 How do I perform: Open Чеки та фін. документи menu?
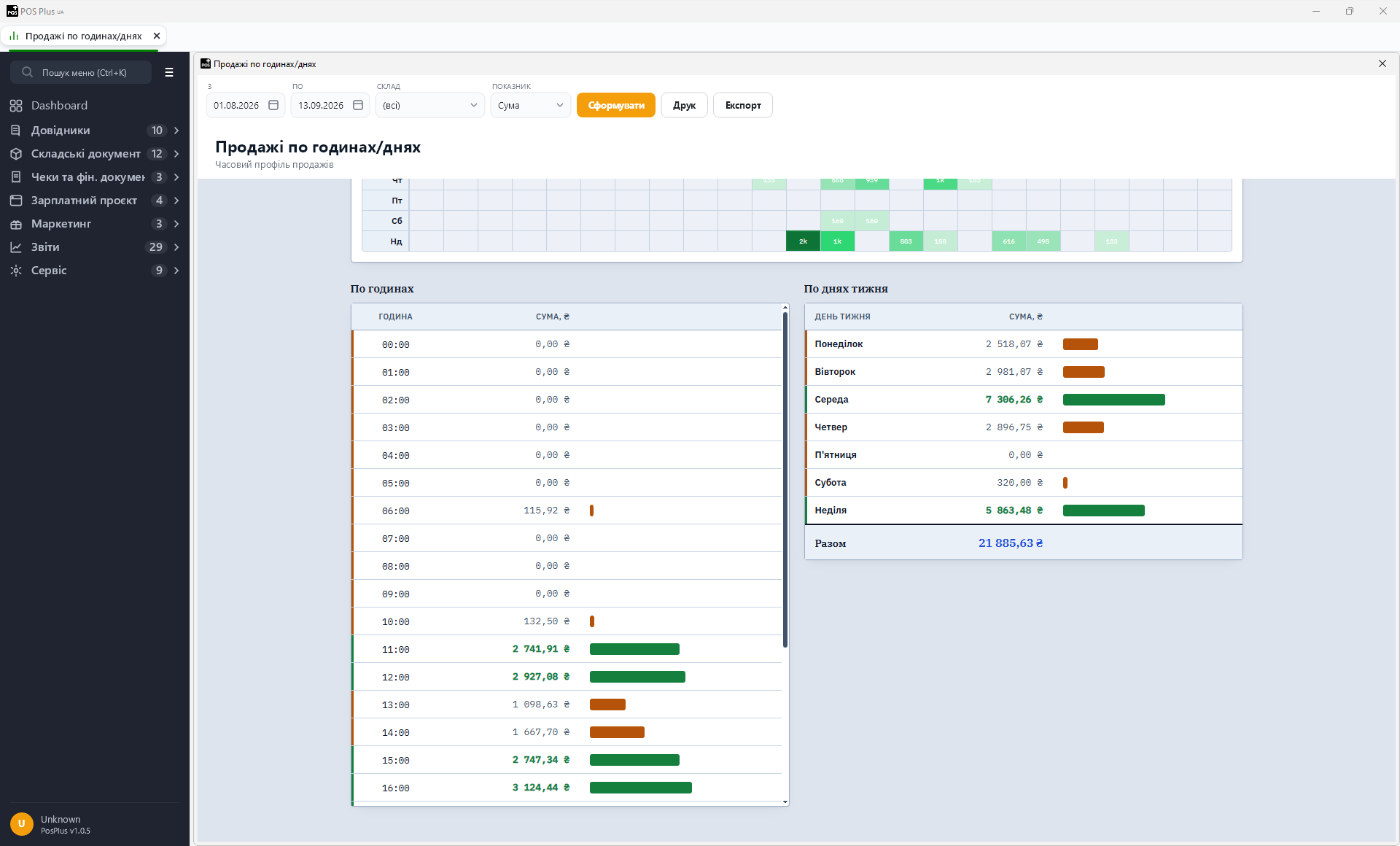[x=95, y=177]
